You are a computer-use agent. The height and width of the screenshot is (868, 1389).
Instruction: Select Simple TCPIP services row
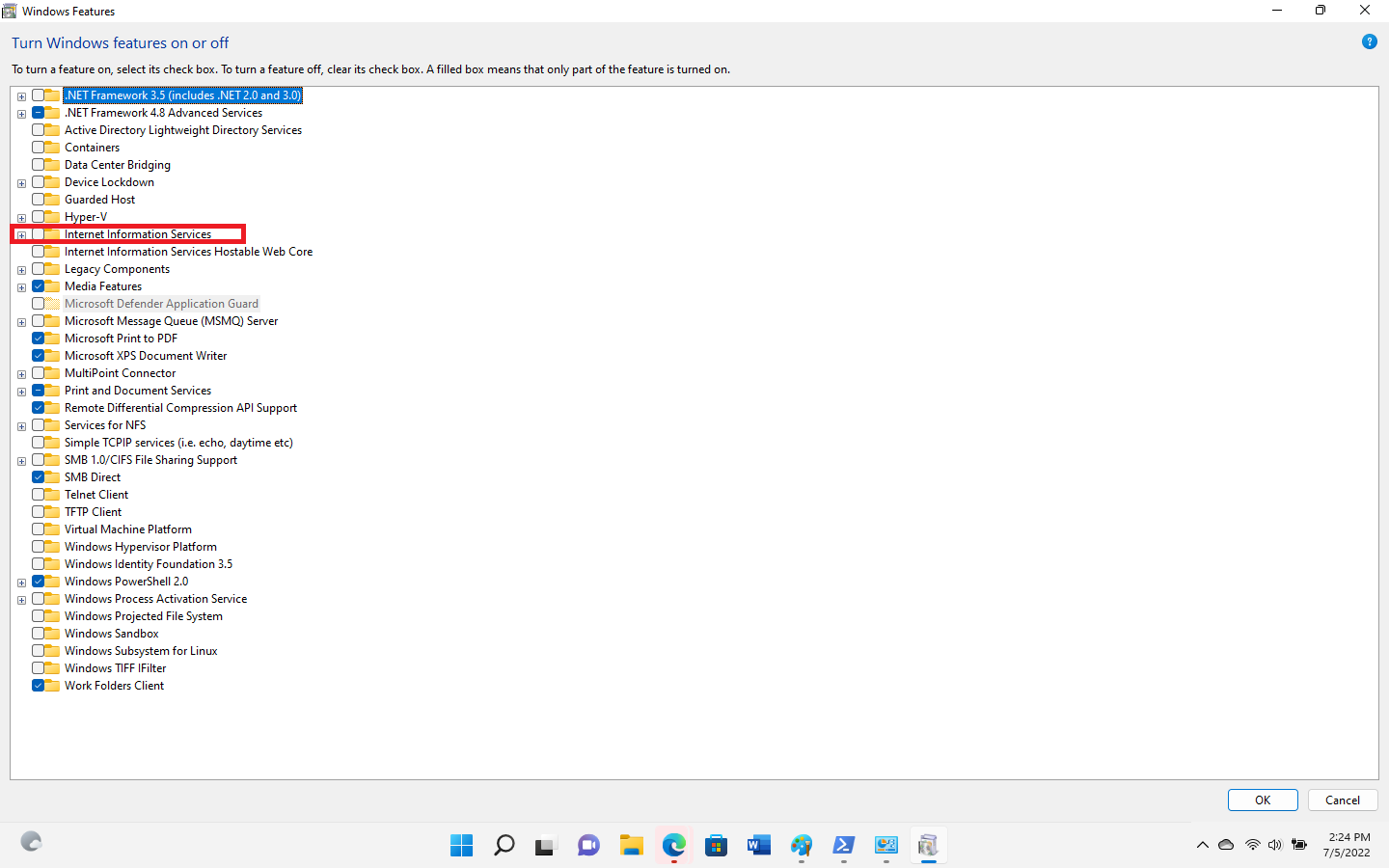point(178,443)
